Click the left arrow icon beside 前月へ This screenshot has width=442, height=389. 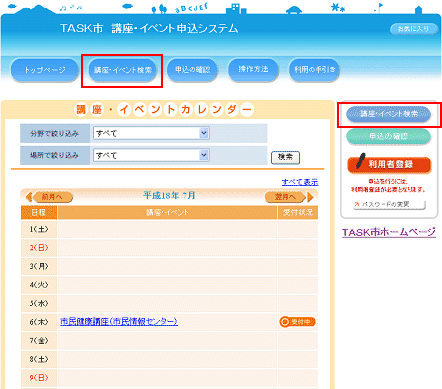[29, 197]
